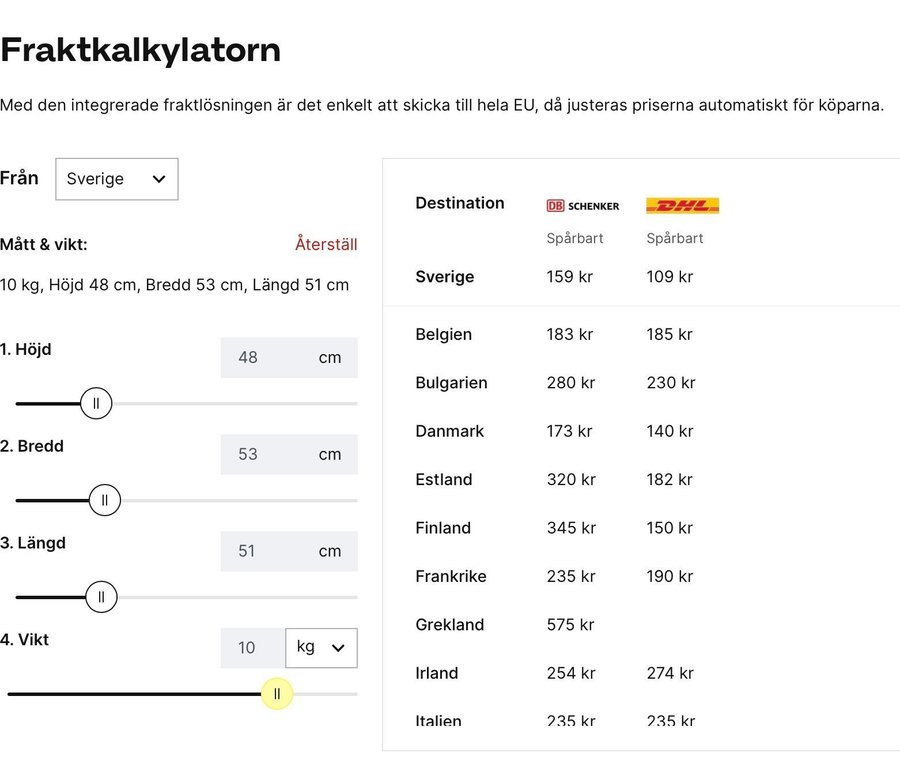This screenshot has width=900, height=757.
Task: Click the Danmark destination row
Action: pos(450,431)
